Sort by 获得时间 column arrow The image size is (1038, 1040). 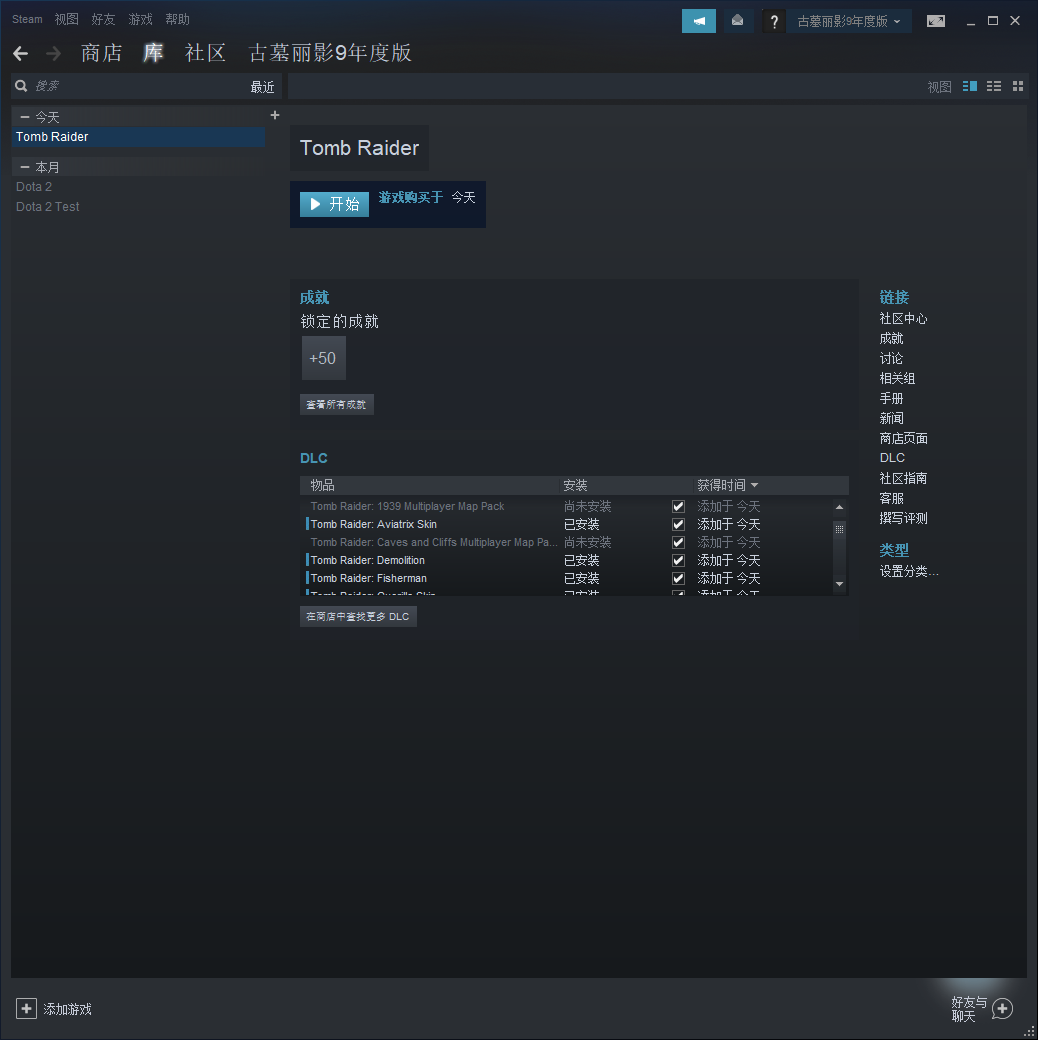click(x=754, y=486)
